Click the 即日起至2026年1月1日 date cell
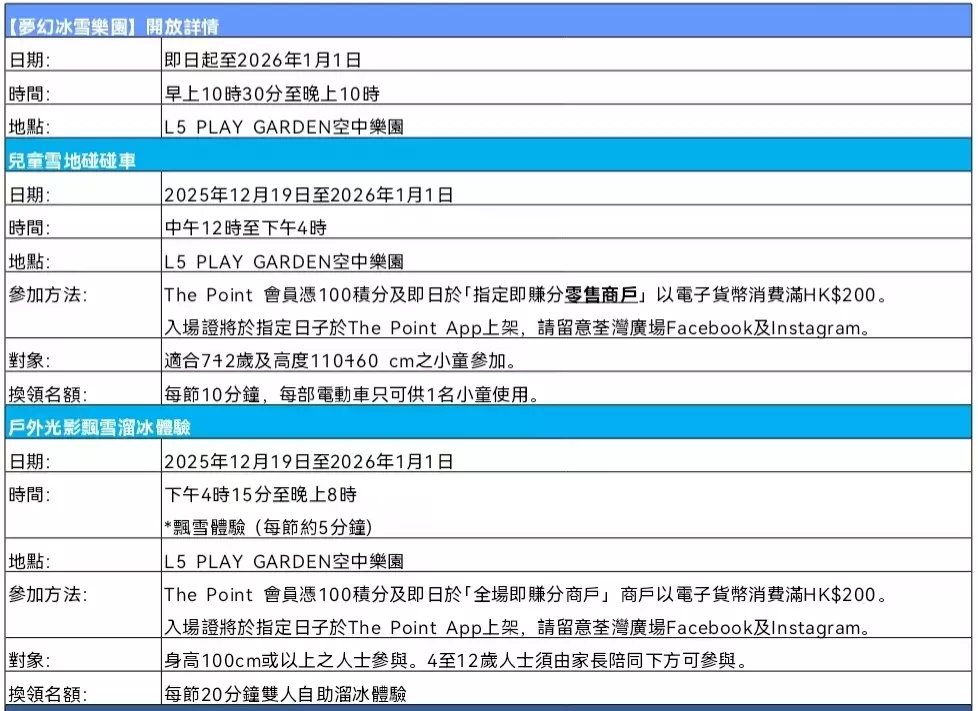The height and width of the screenshot is (711, 978). [x=262, y=60]
